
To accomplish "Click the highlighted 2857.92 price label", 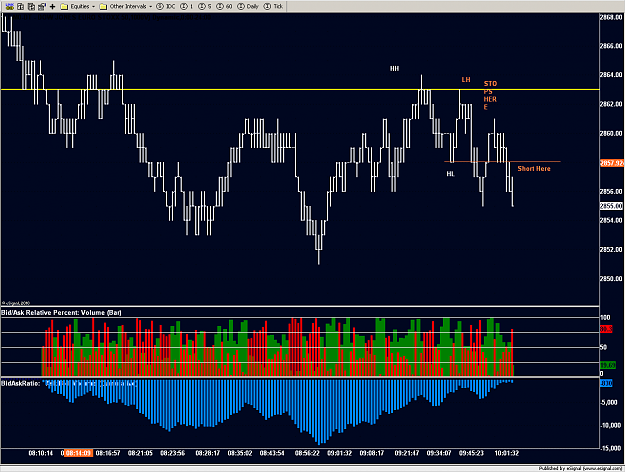I will [611, 163].
